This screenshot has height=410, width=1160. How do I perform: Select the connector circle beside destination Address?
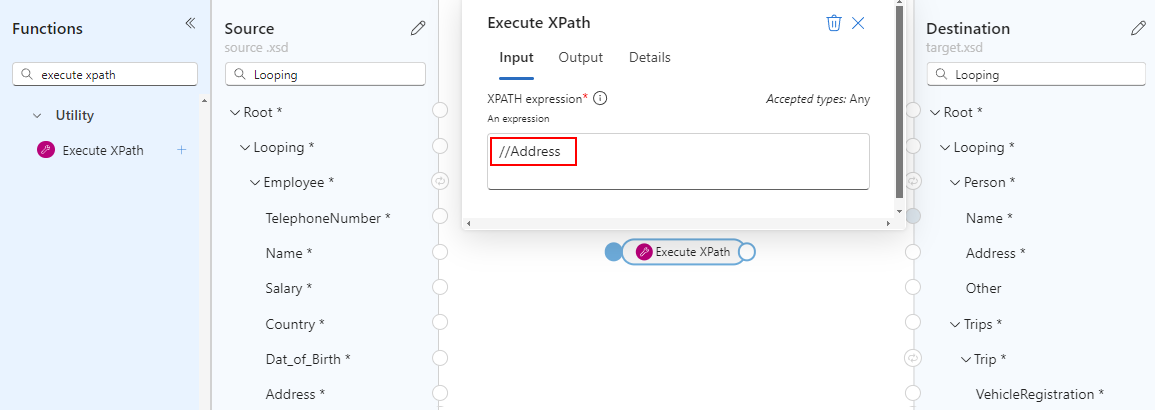coord(913,252)
